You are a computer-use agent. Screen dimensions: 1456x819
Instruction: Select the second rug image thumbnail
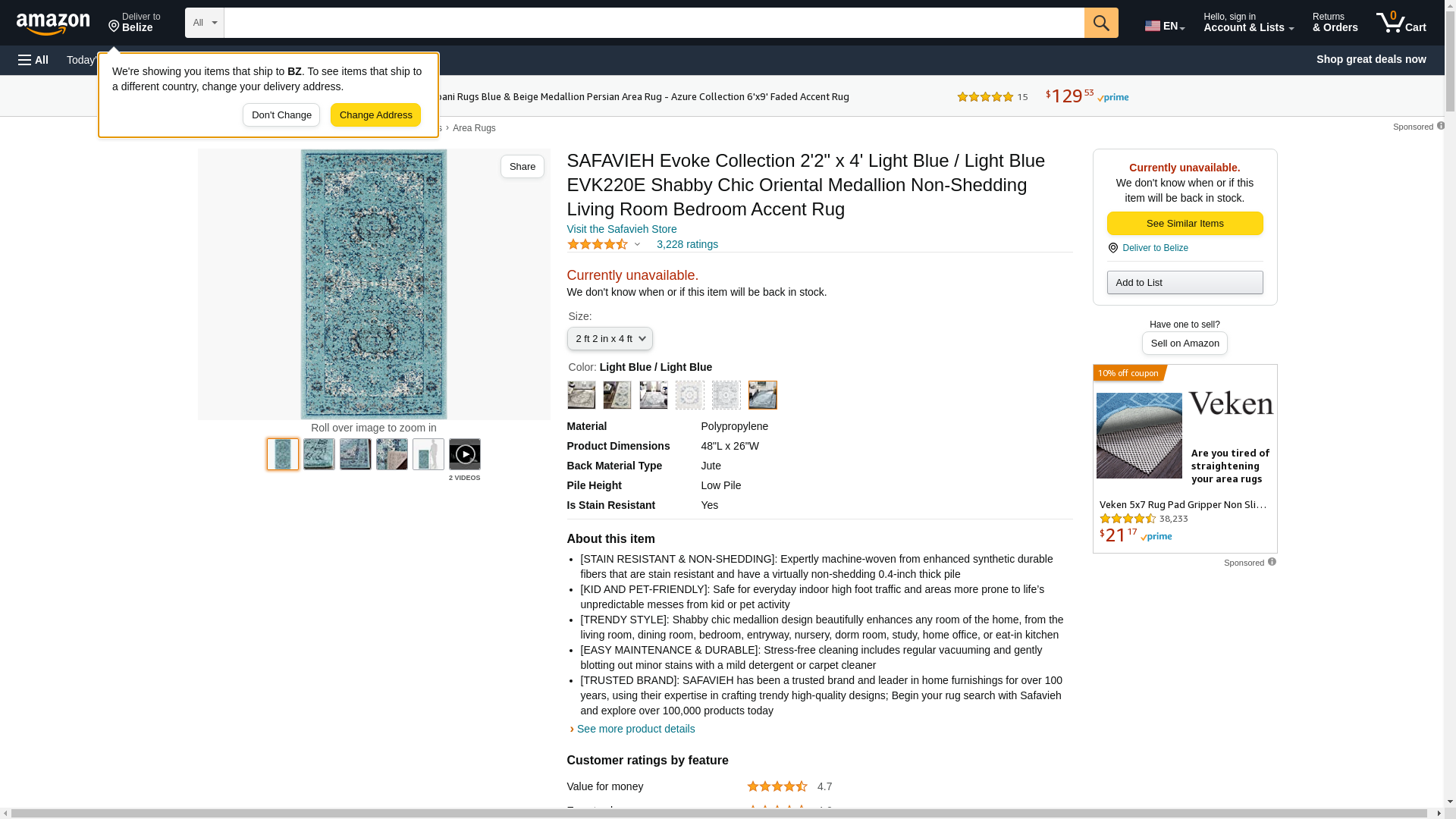tap(319, 454)
